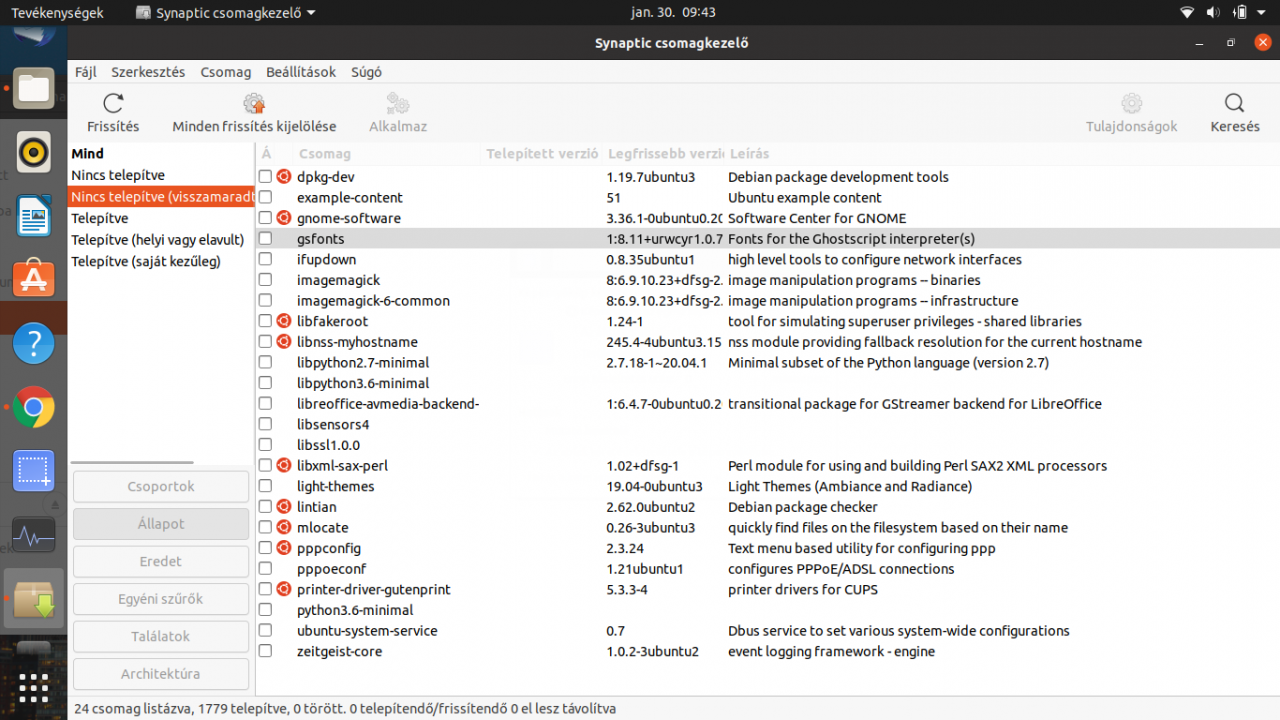Select the python3.6-minimal package row
The image size is (1280, 720).
click(768, 610)
